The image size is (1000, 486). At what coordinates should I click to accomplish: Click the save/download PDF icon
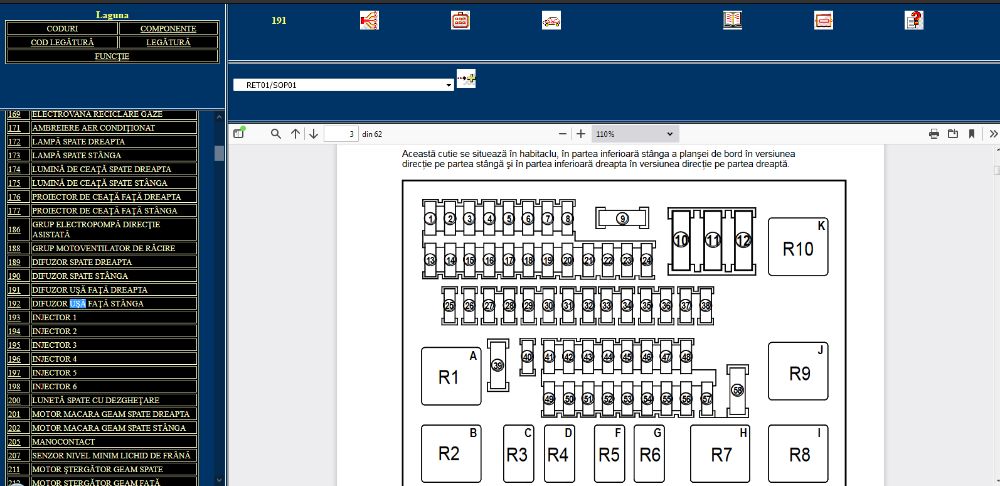click(x=953, y=134)
